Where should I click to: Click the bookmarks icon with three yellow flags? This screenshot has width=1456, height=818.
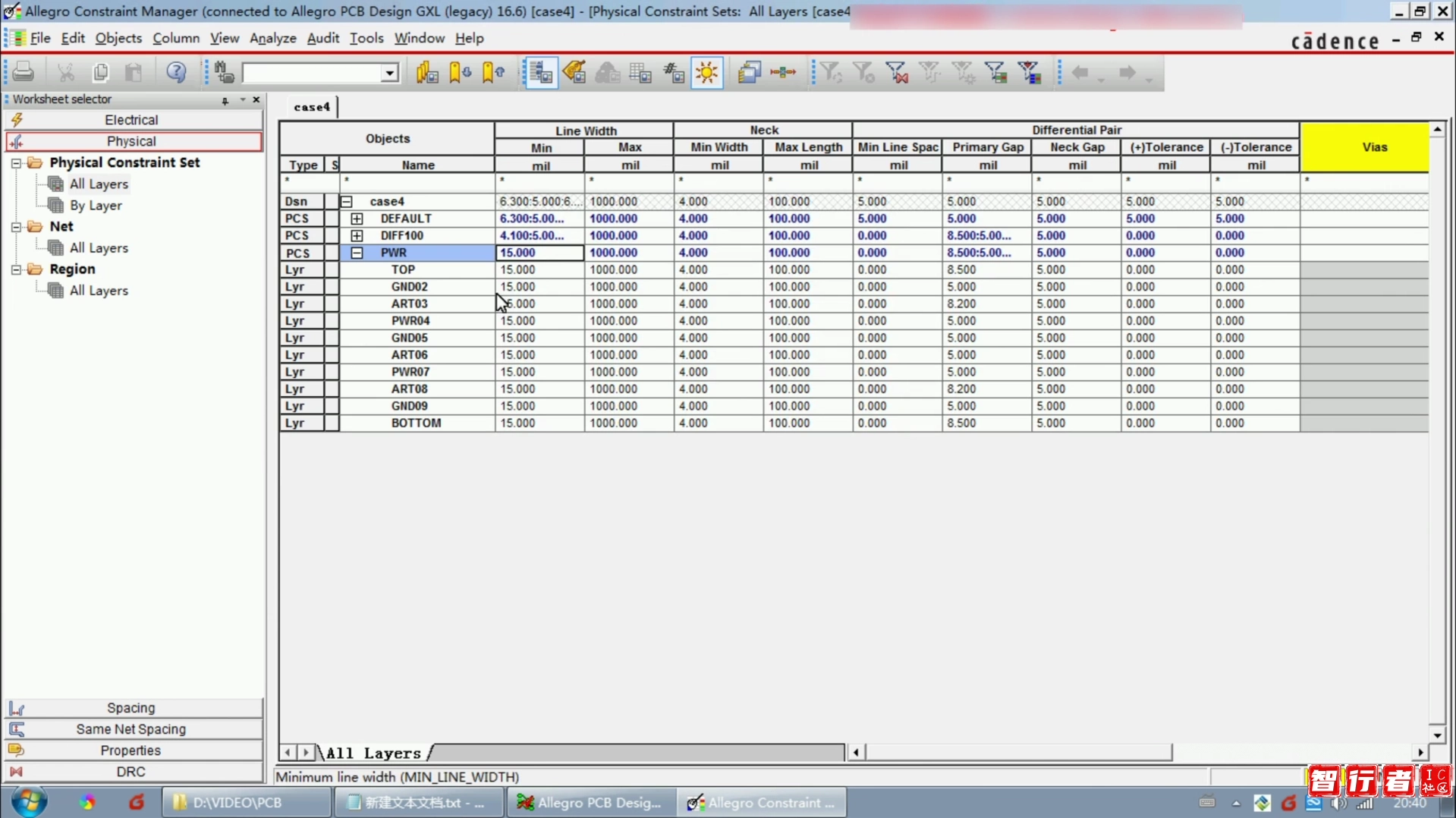tap(427, 72)
